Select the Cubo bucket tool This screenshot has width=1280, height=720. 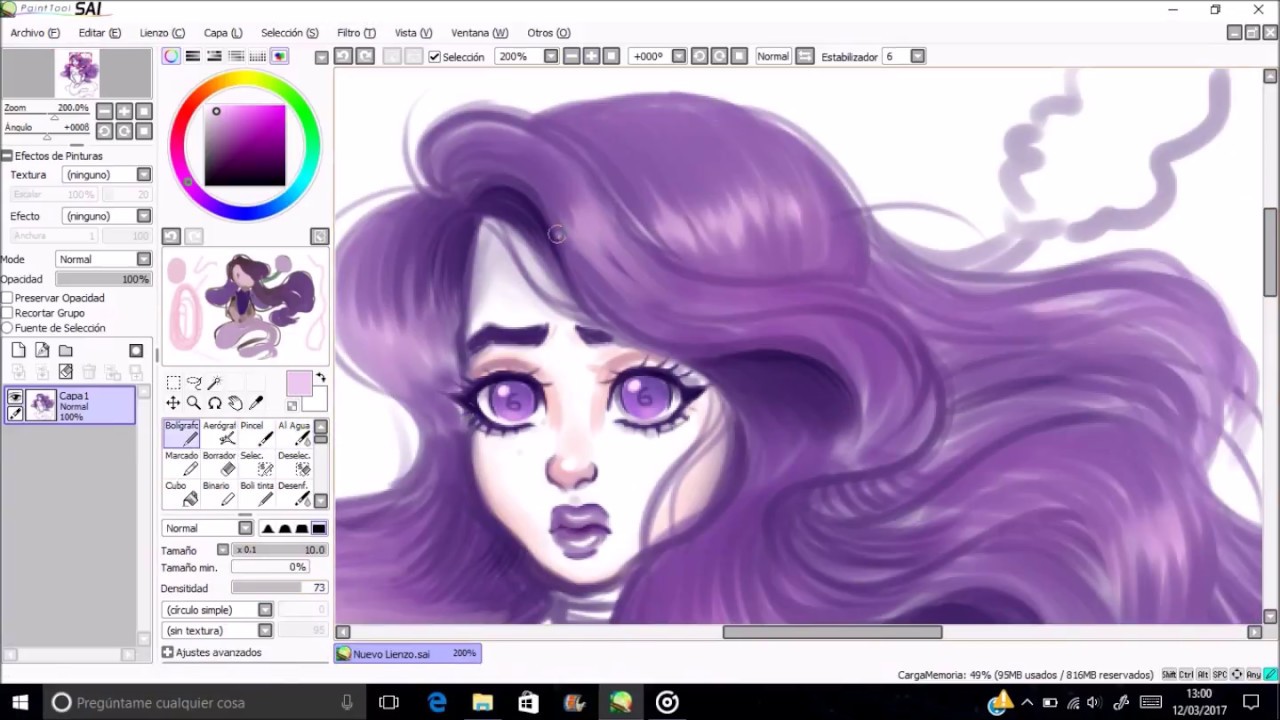point(182,493)
